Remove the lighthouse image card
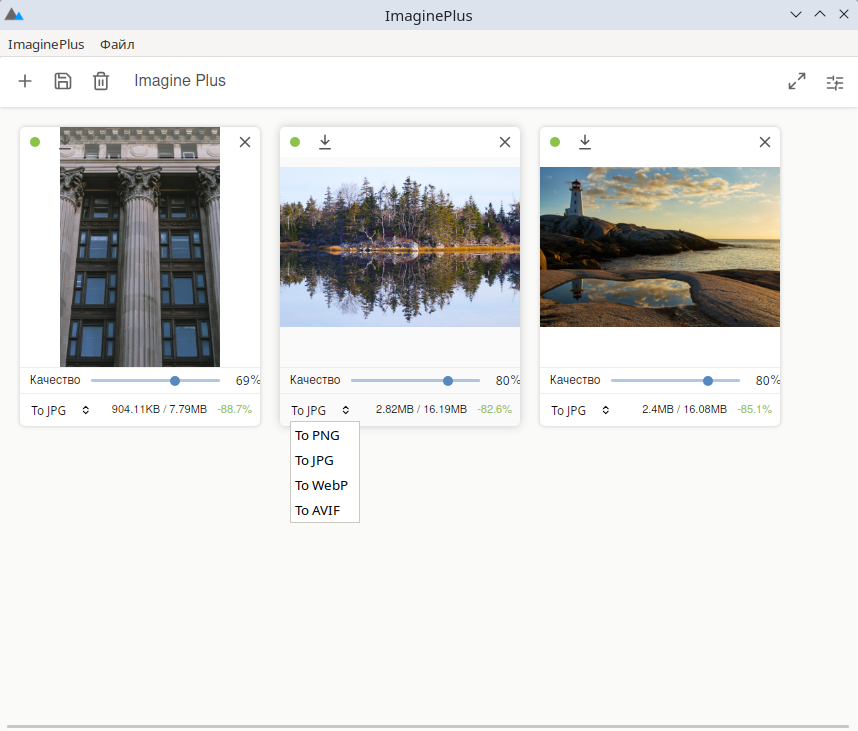The image size is (858, 731). [x=765, y=142]
